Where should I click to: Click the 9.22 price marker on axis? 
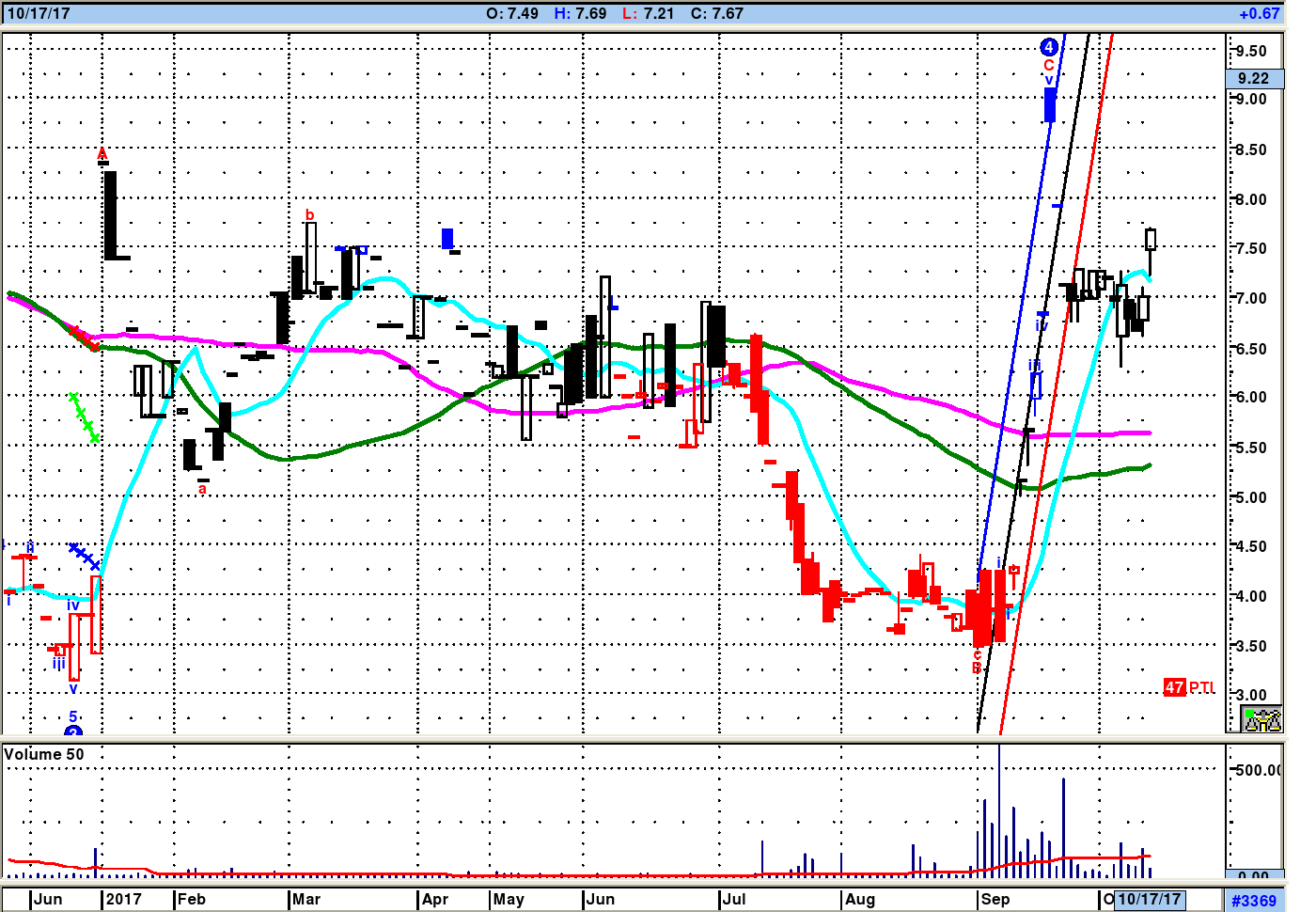(x=1253, y=79)
